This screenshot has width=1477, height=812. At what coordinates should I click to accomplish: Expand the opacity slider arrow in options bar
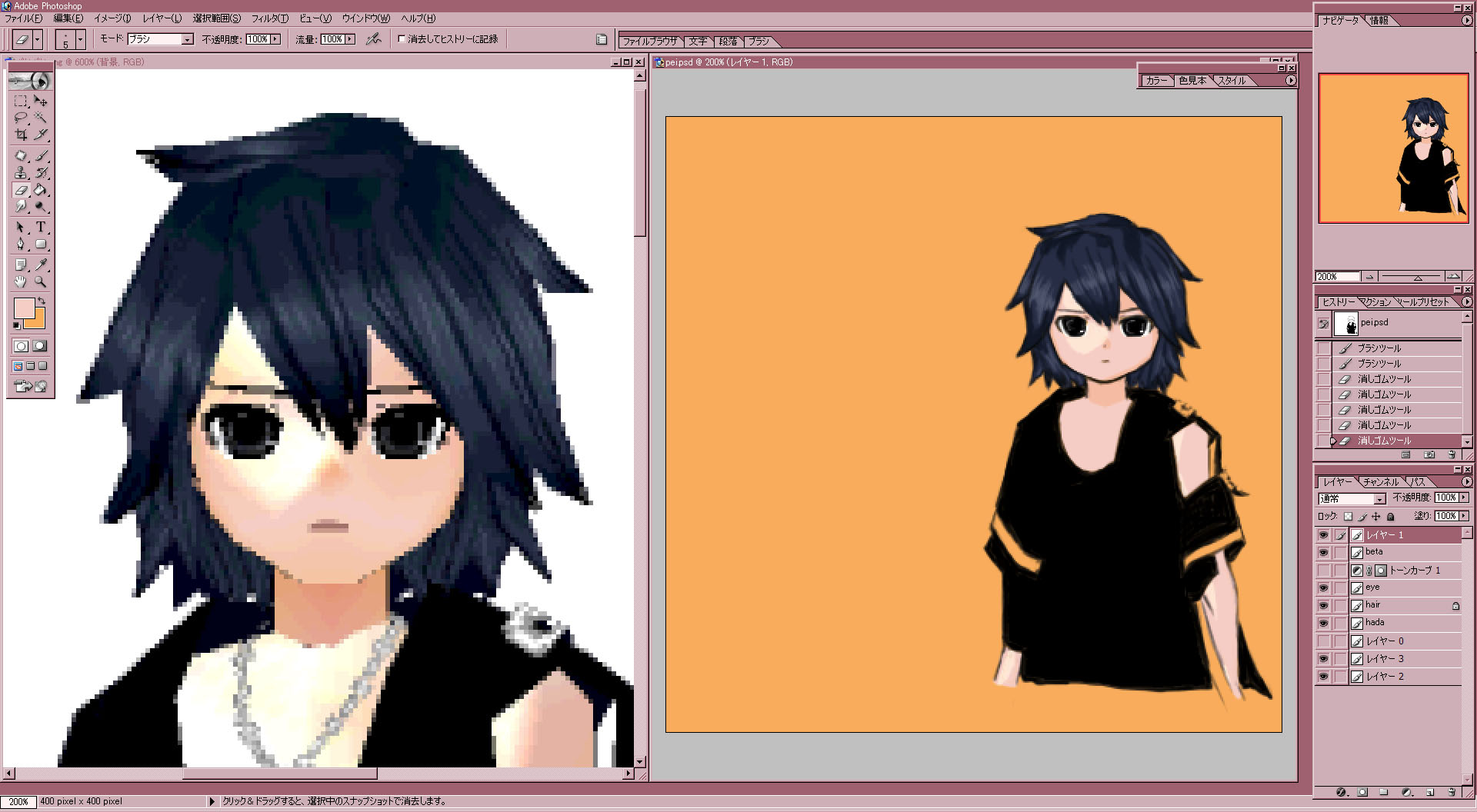275,39
